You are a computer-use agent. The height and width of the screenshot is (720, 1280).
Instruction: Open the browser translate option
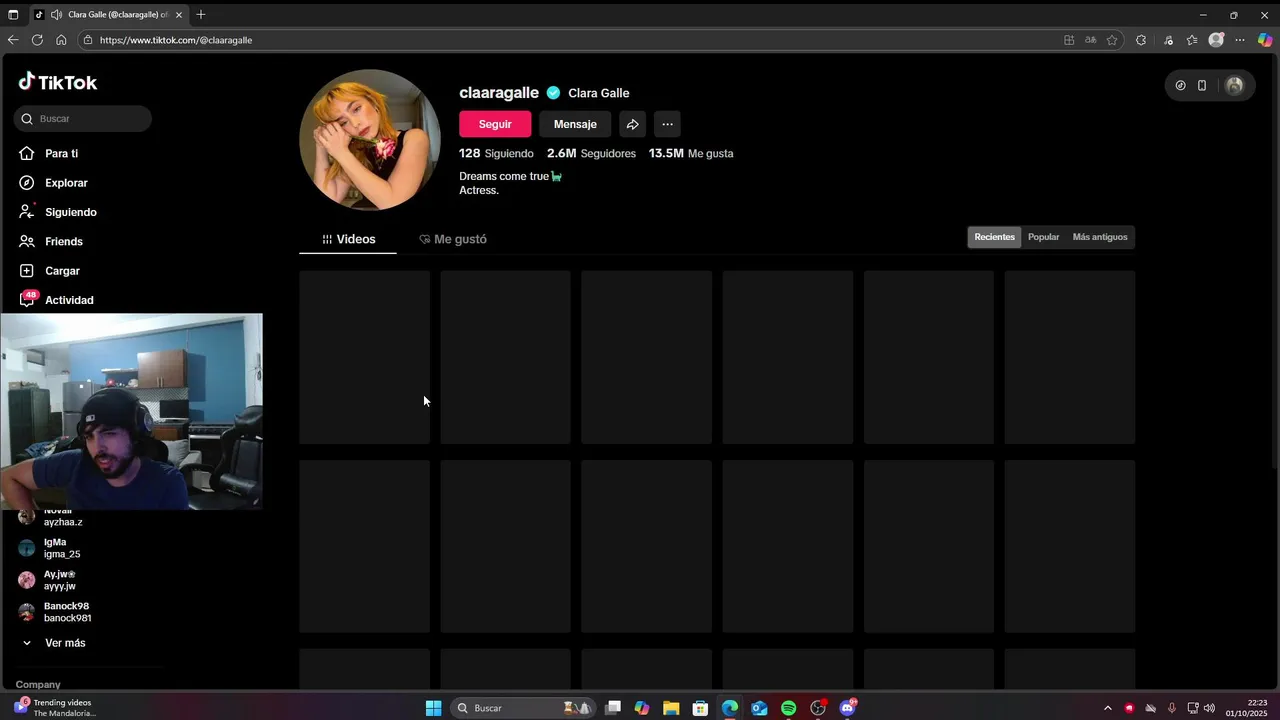pyautogui.click(x=1090, y=40)
